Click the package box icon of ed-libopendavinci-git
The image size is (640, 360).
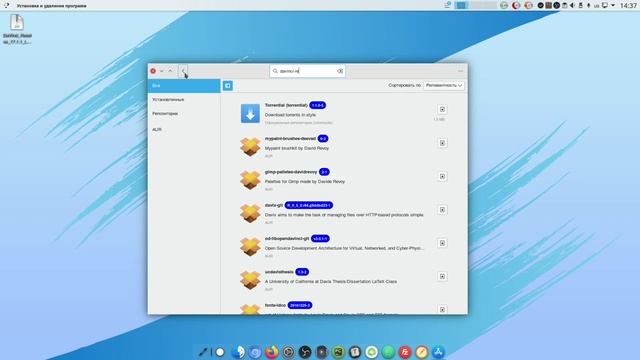click(x=250, y=247)
